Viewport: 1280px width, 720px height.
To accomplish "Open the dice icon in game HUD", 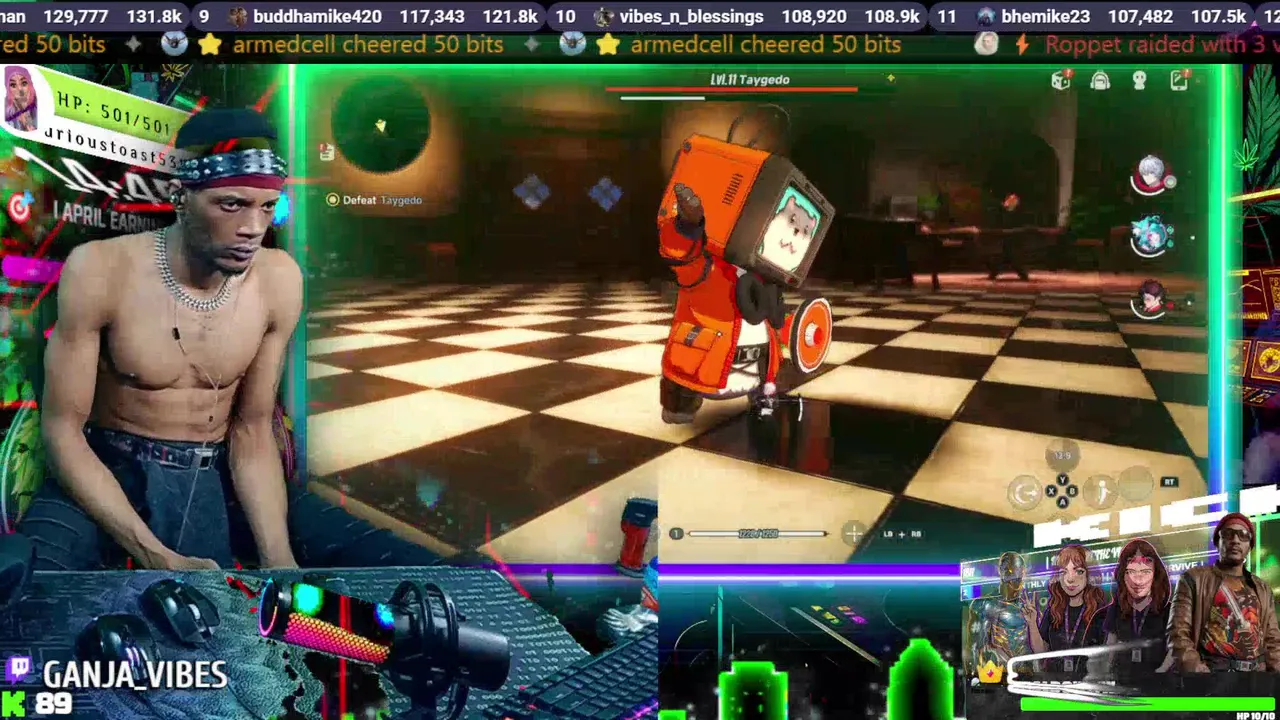I will coord(1061,81).
